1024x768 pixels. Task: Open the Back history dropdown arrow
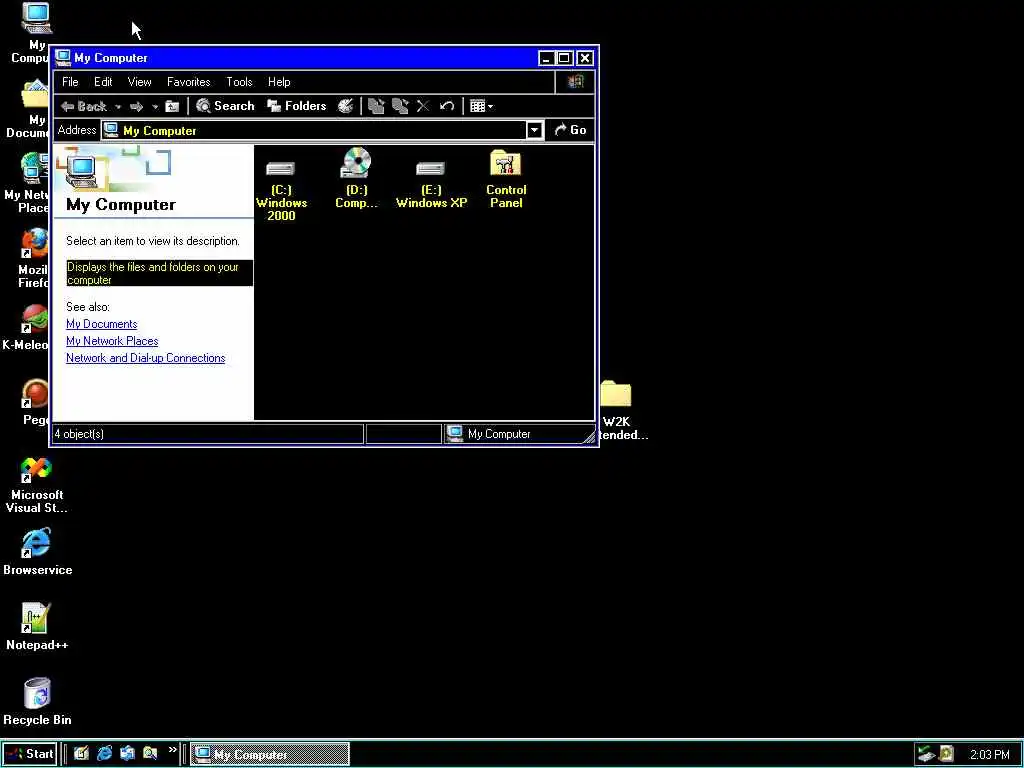[x=118, y=106]
